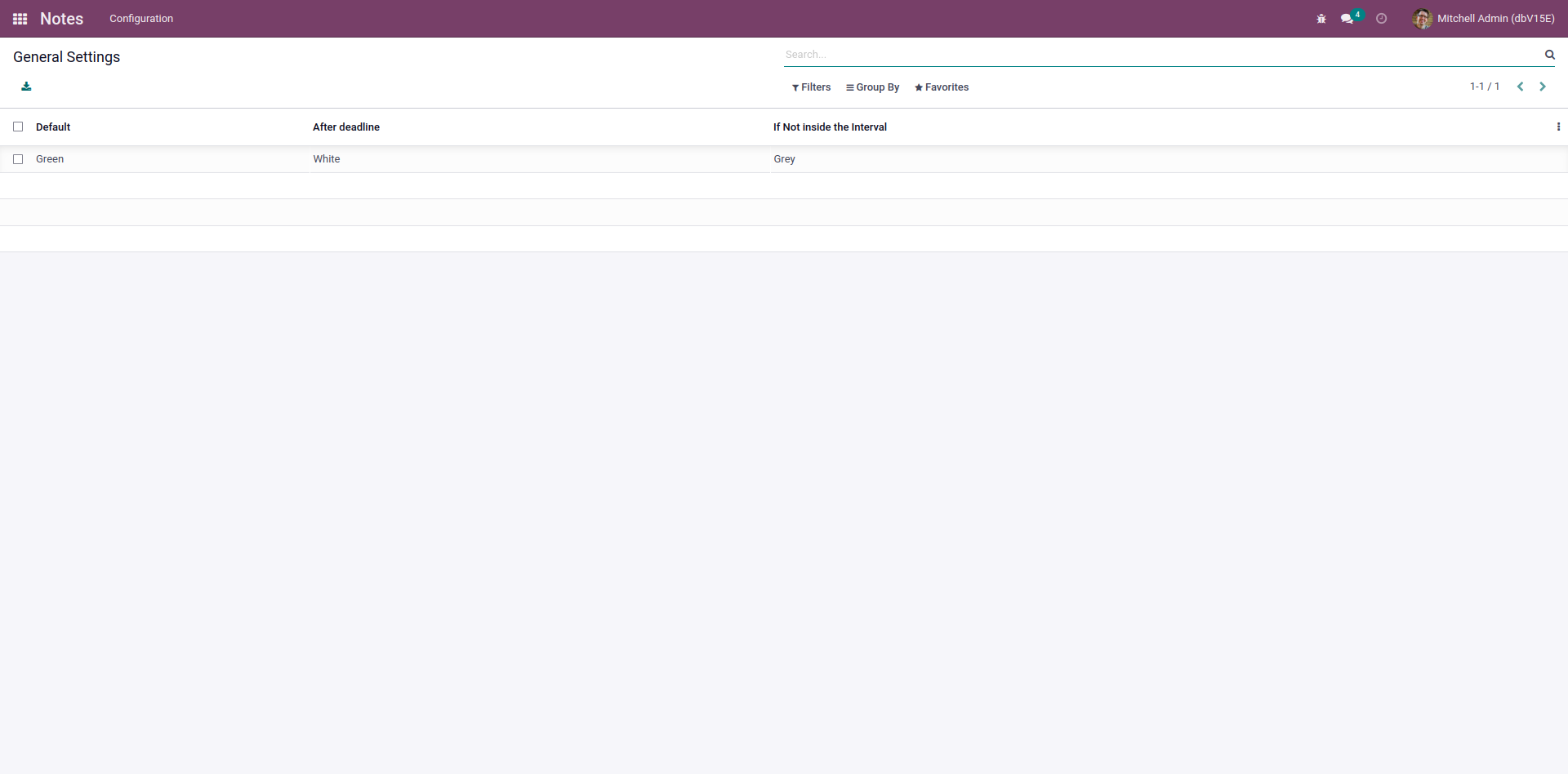Open the apps grid home menu
The width and height of the screenshot is (1568, 774).
pos(20,19)
